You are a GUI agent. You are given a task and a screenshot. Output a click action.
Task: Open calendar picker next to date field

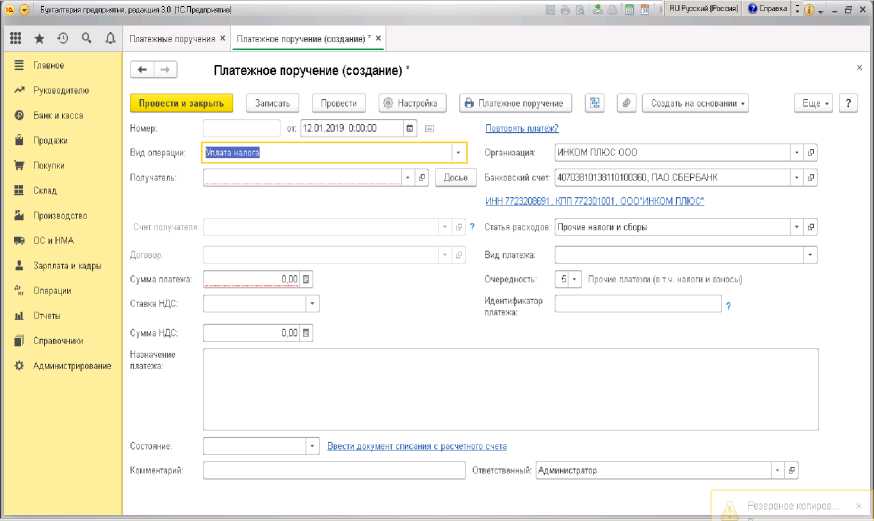click(x=410, y=128)
